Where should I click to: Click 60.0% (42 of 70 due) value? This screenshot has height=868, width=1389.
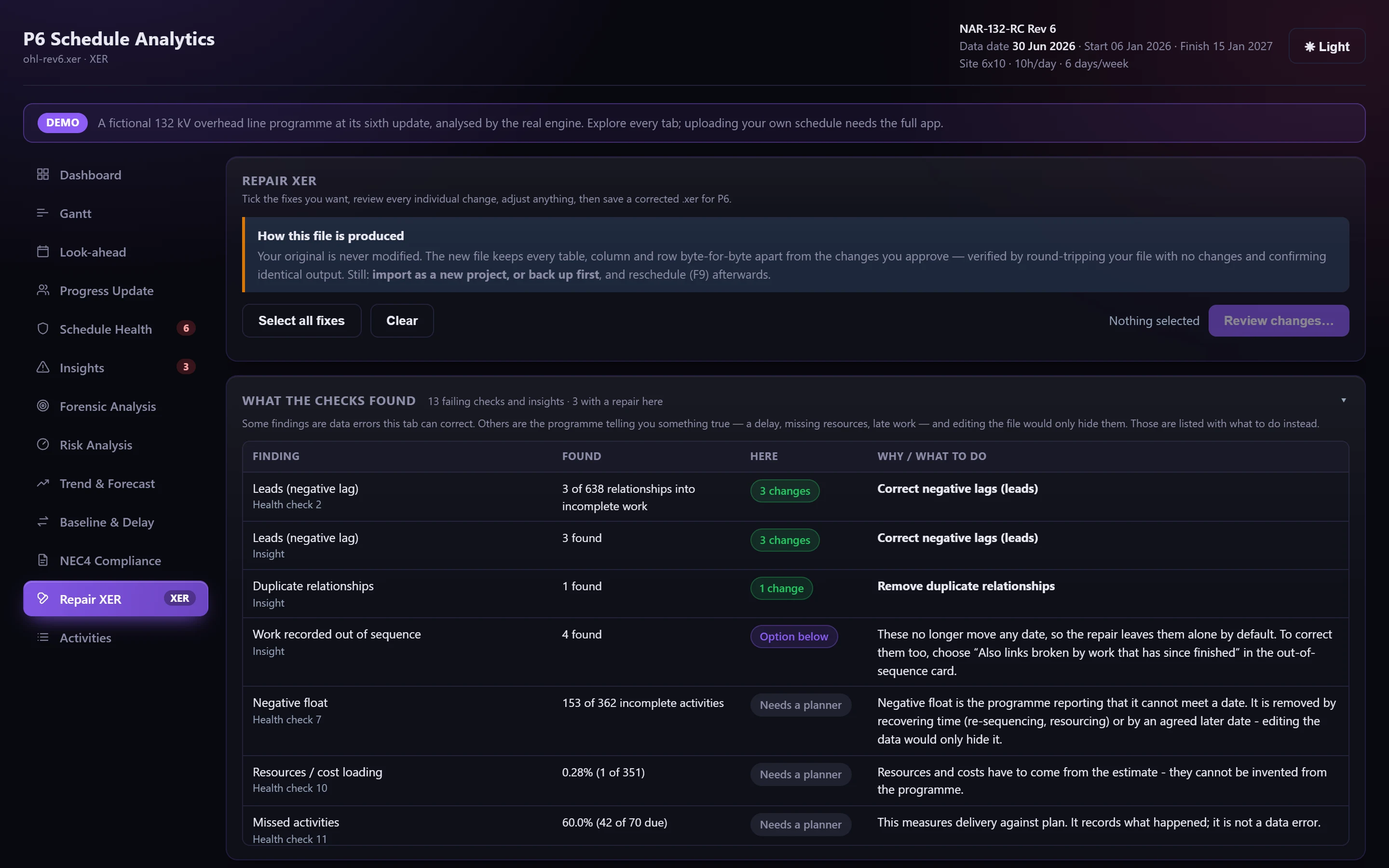614,822
